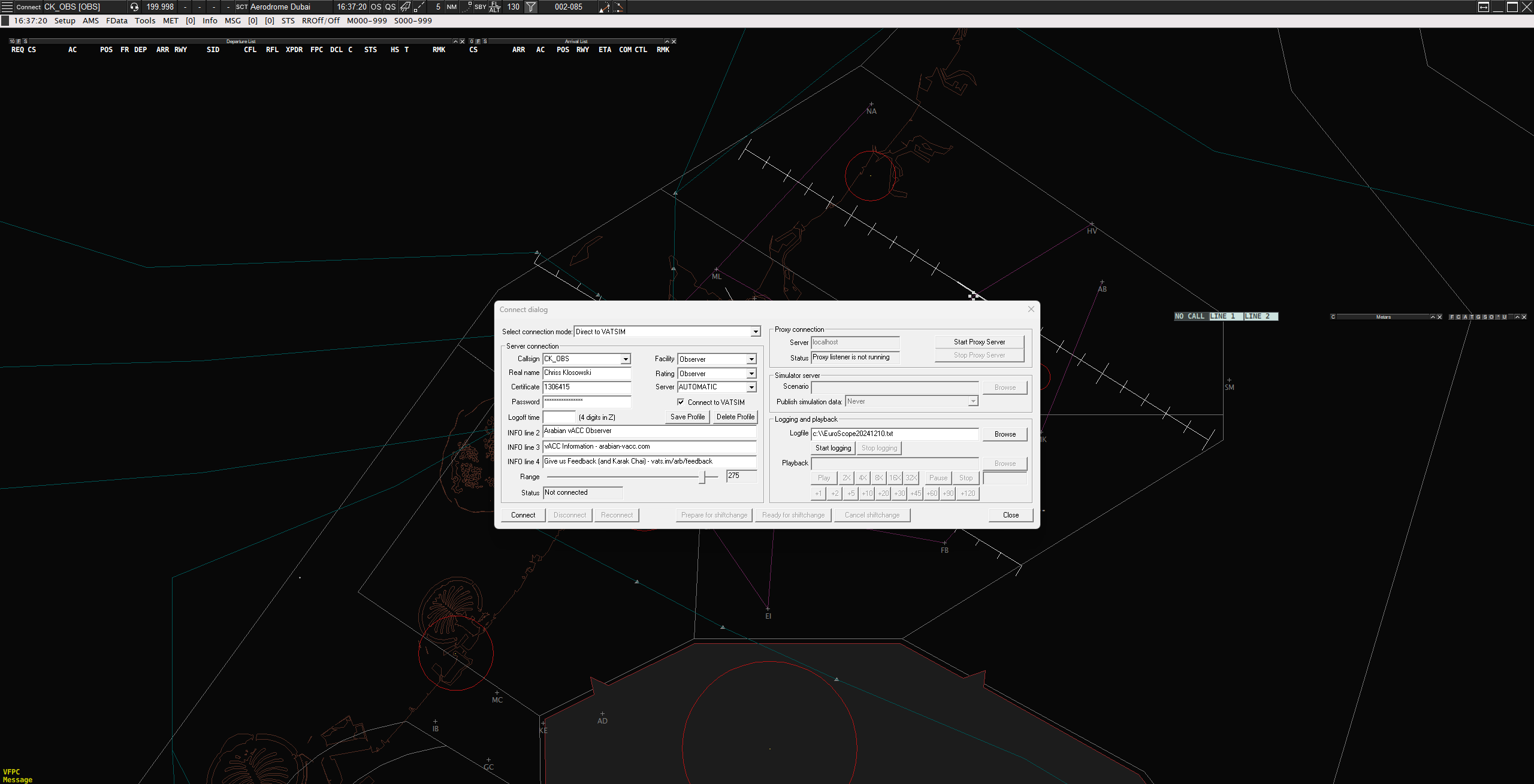
Task: Open the MET menu
Action: coord(170,20)
